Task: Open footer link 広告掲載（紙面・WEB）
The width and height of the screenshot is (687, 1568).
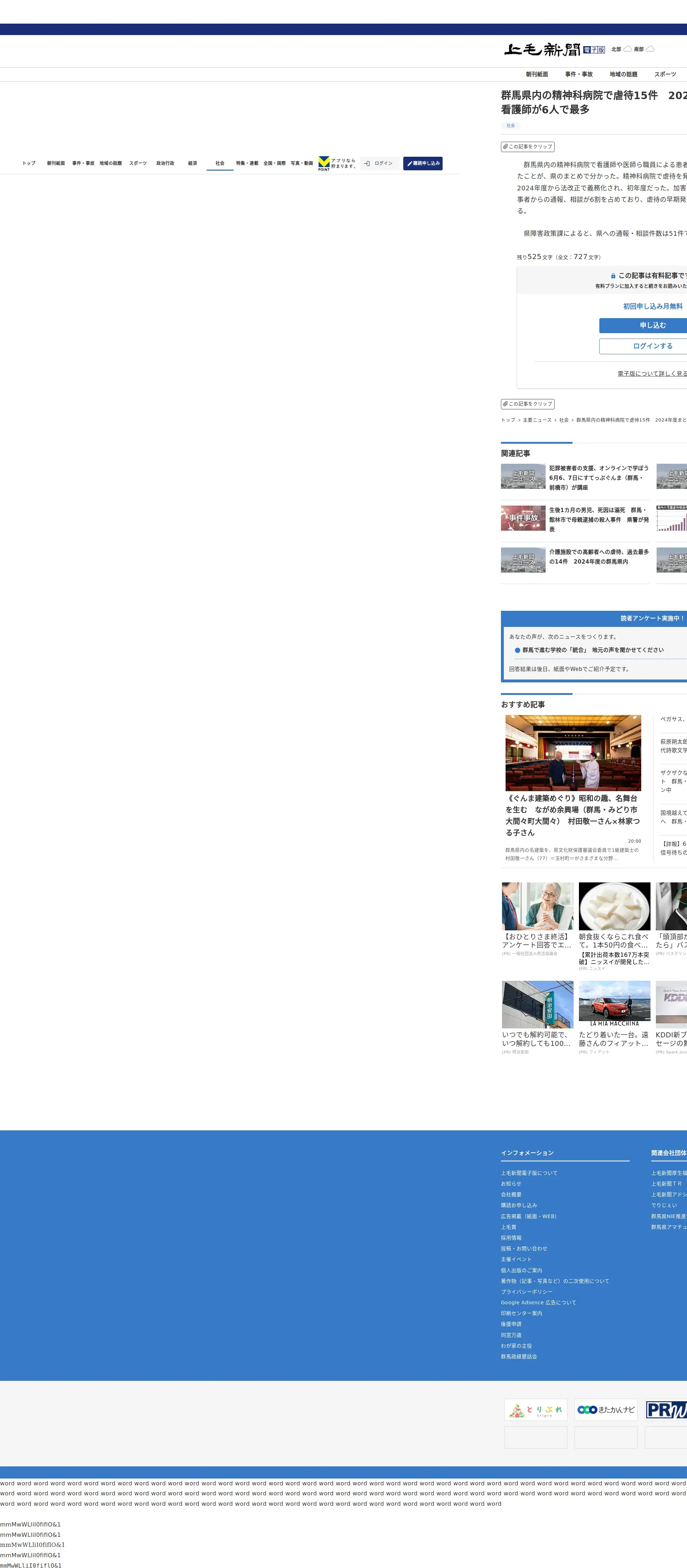Action: pos(529,1216)
